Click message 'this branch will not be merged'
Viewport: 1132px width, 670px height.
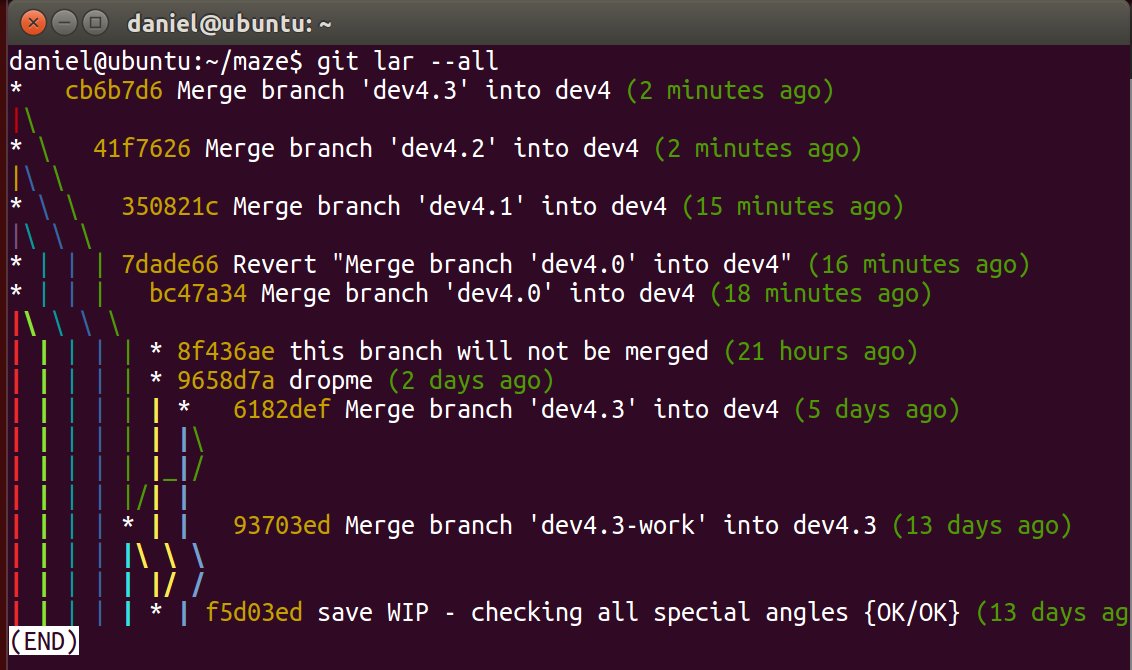[499, 352]
